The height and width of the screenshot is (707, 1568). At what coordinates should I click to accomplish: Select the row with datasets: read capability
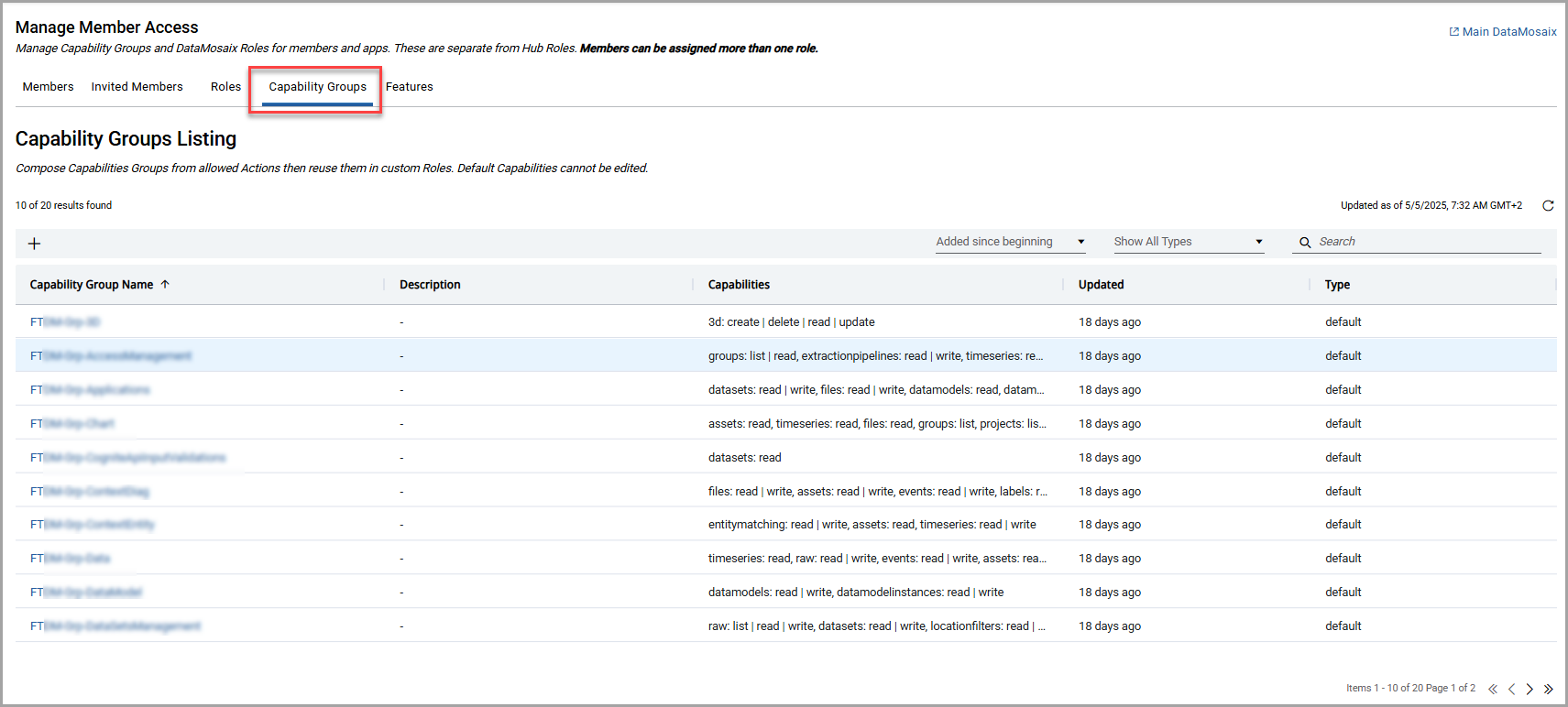tap(744, 458)
